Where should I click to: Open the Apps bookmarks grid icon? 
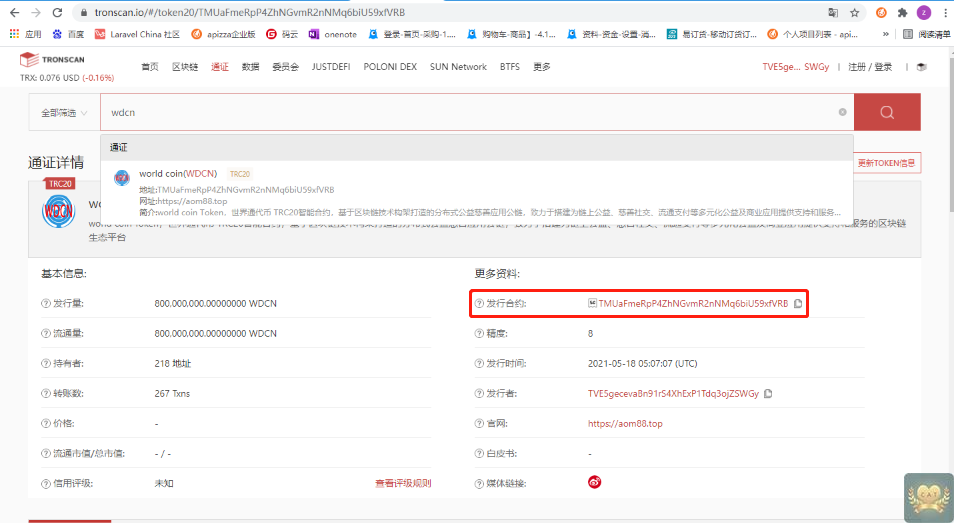14,34
